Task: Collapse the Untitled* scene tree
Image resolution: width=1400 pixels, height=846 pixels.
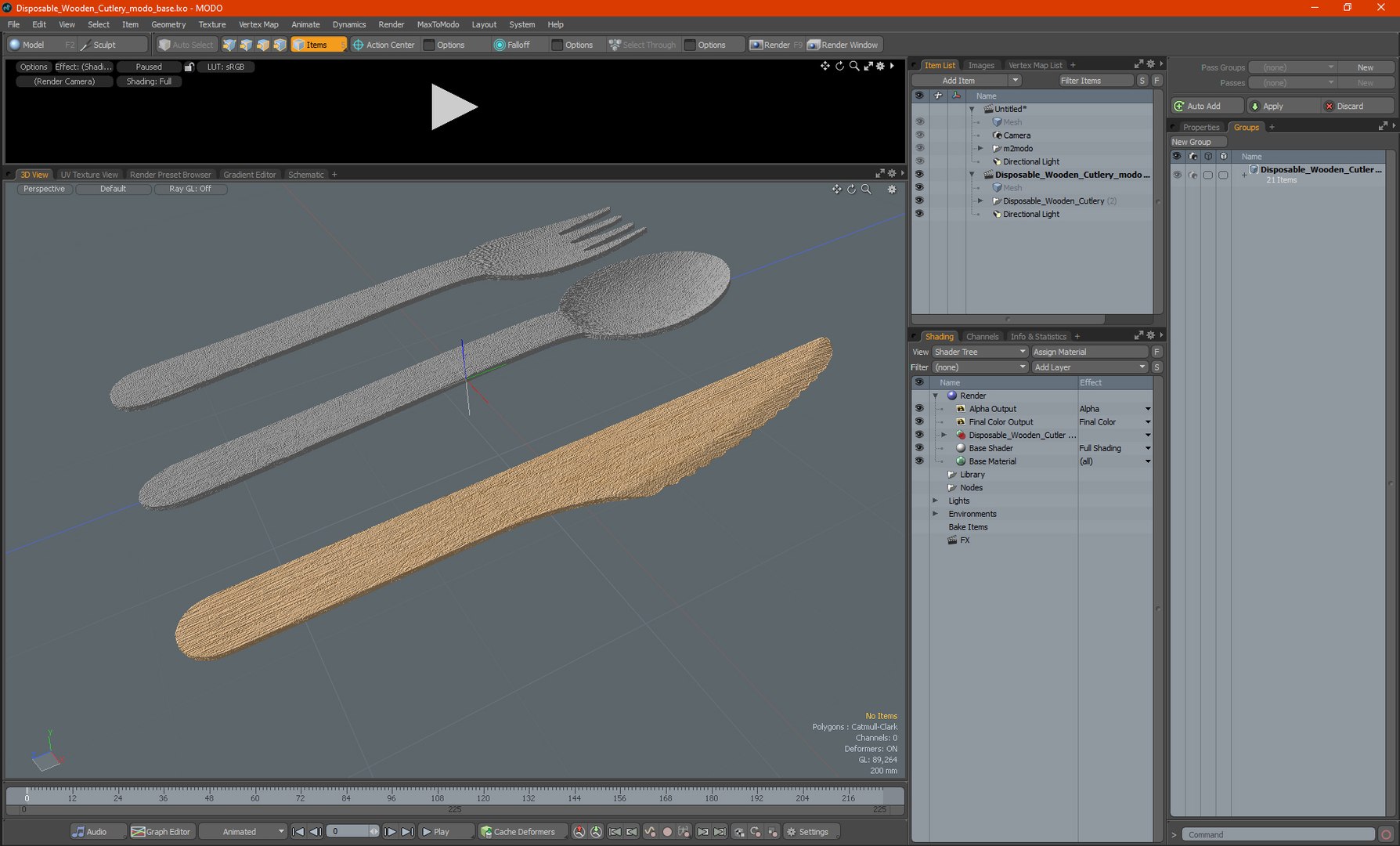Action: 972,109
